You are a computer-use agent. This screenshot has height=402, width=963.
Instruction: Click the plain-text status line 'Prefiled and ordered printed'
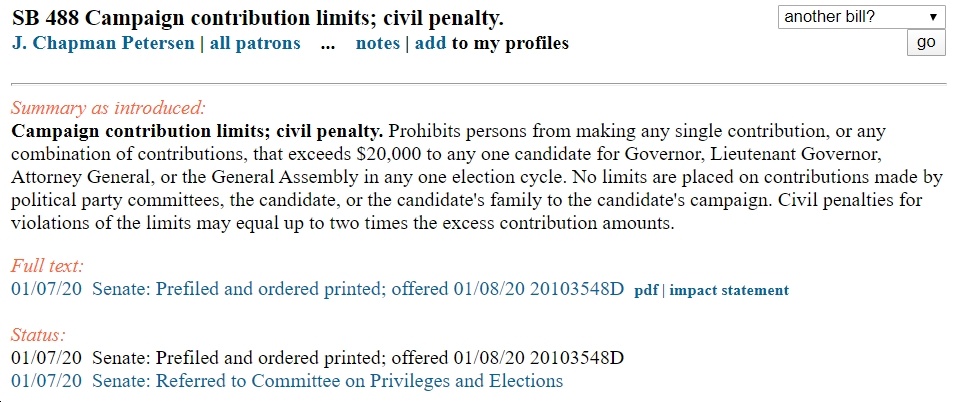coord(318,358)
